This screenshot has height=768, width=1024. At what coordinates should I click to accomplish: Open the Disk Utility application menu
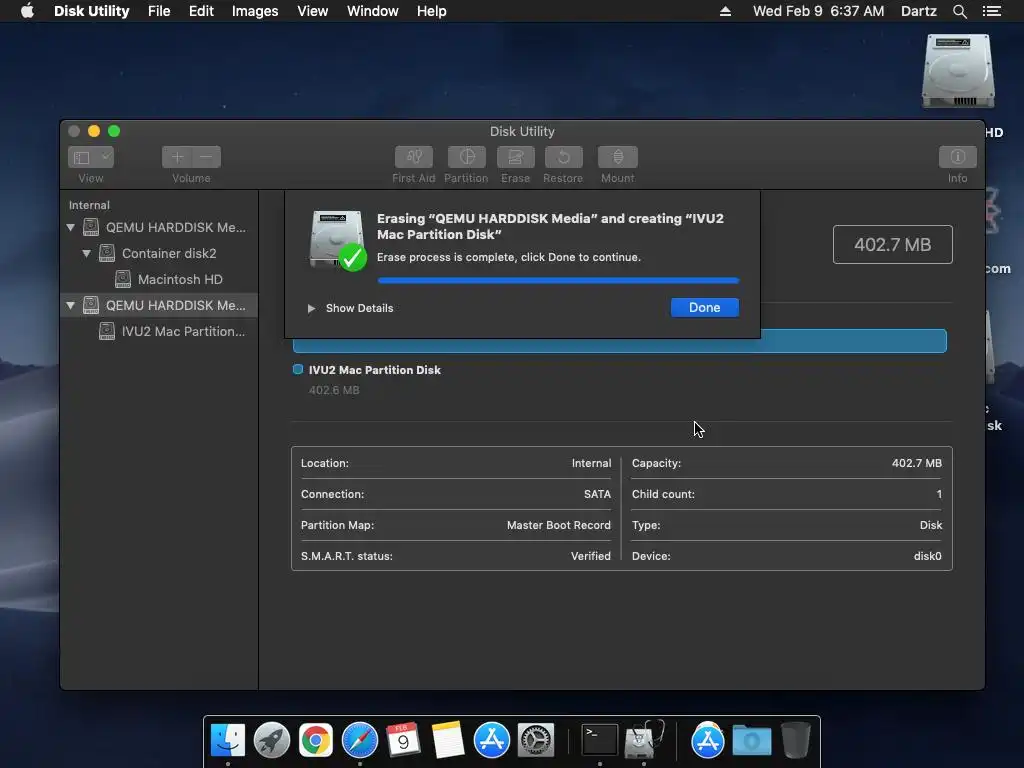(91, 11)
